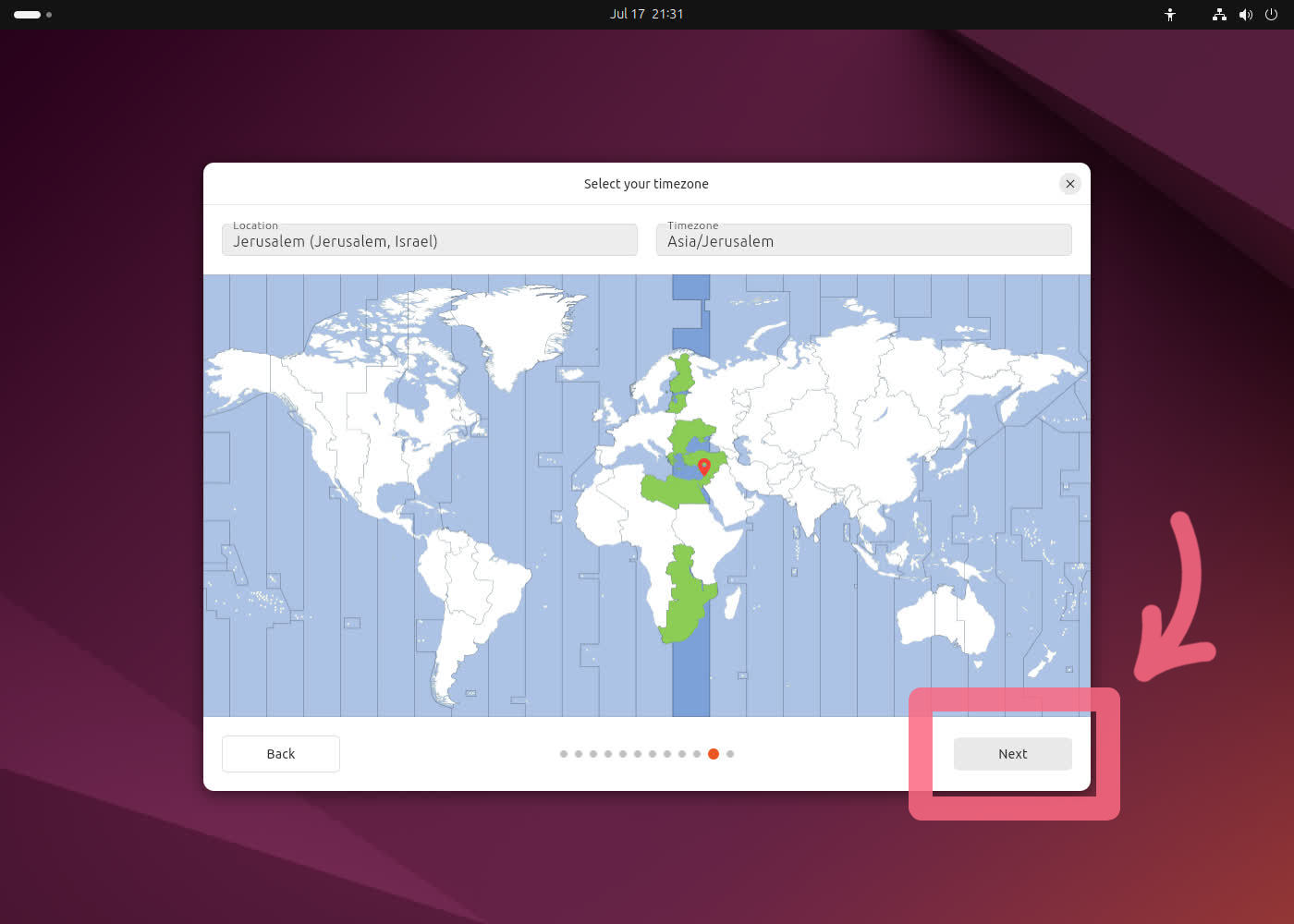Click the green highlighted region in southern Africa
Viewport: 1294px width, 924px height.
pyautogui.click(x=686, y=601)
